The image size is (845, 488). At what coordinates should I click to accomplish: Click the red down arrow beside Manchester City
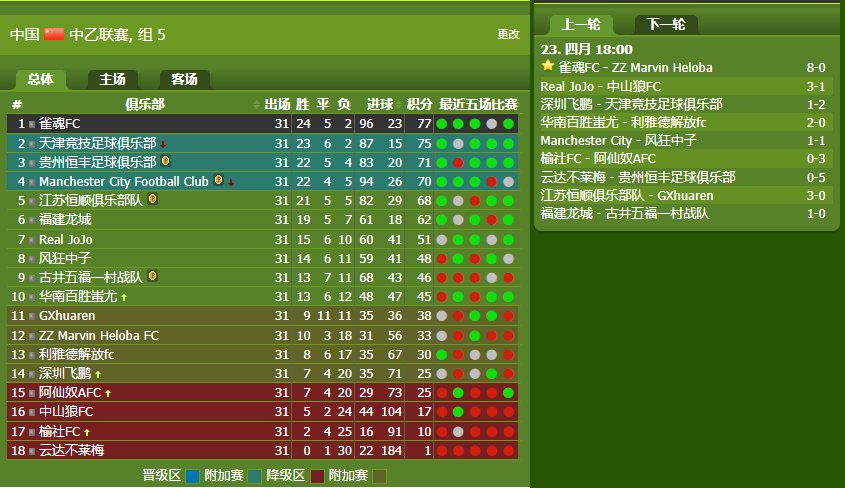click(231, 183)
